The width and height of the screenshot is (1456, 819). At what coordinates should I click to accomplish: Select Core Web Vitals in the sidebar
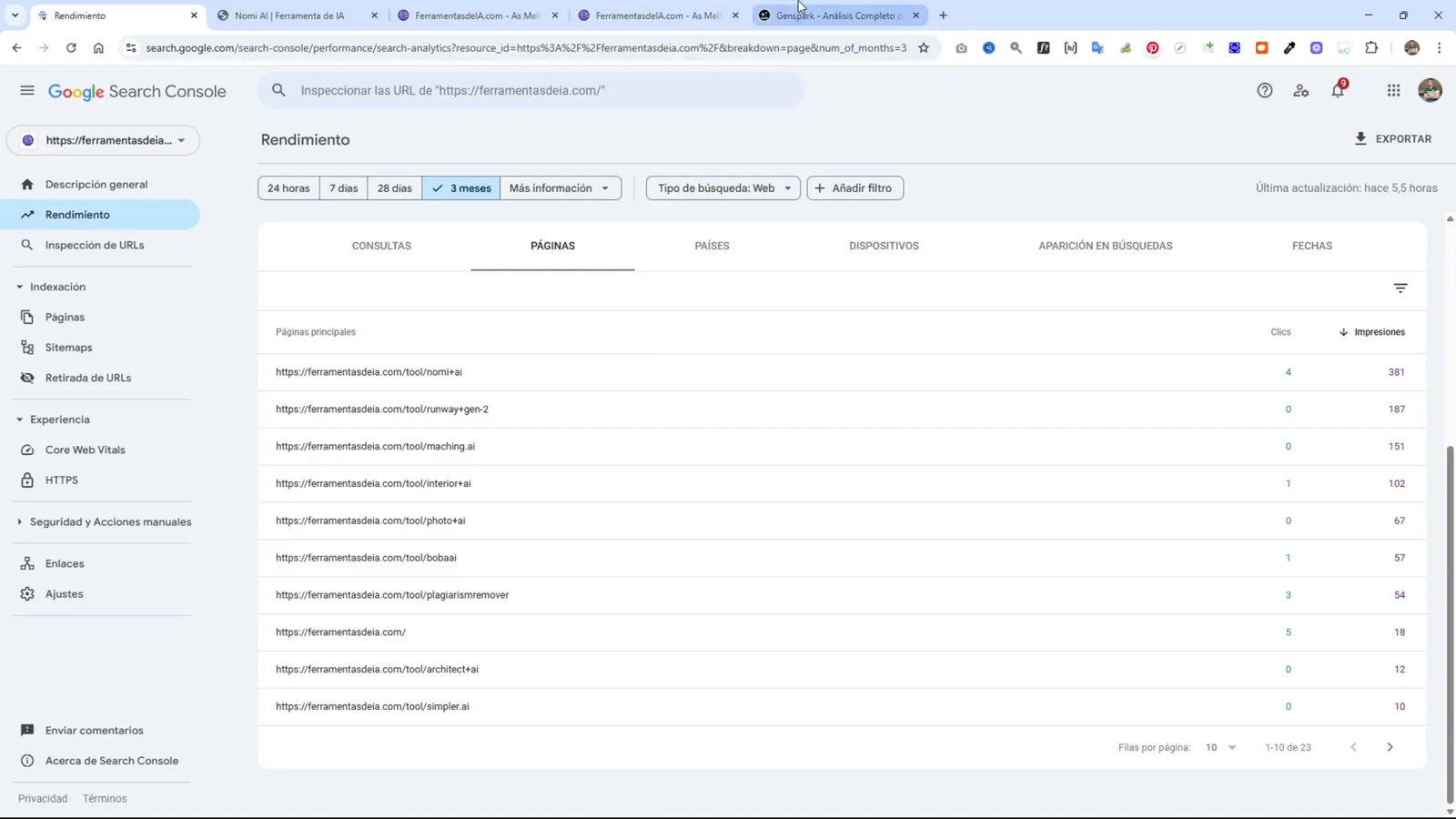[86, 449]
